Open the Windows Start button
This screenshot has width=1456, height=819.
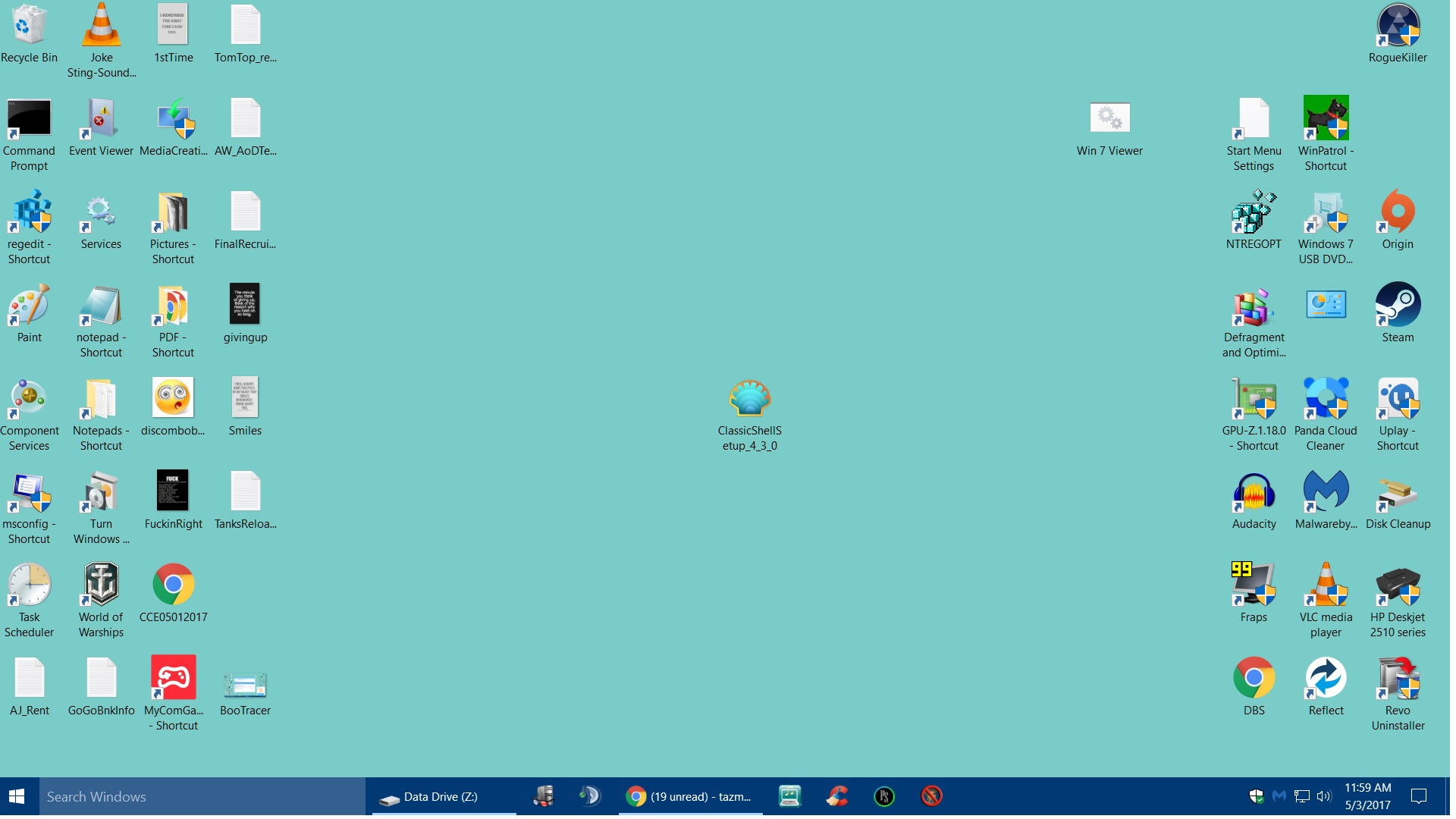point(17,797)
